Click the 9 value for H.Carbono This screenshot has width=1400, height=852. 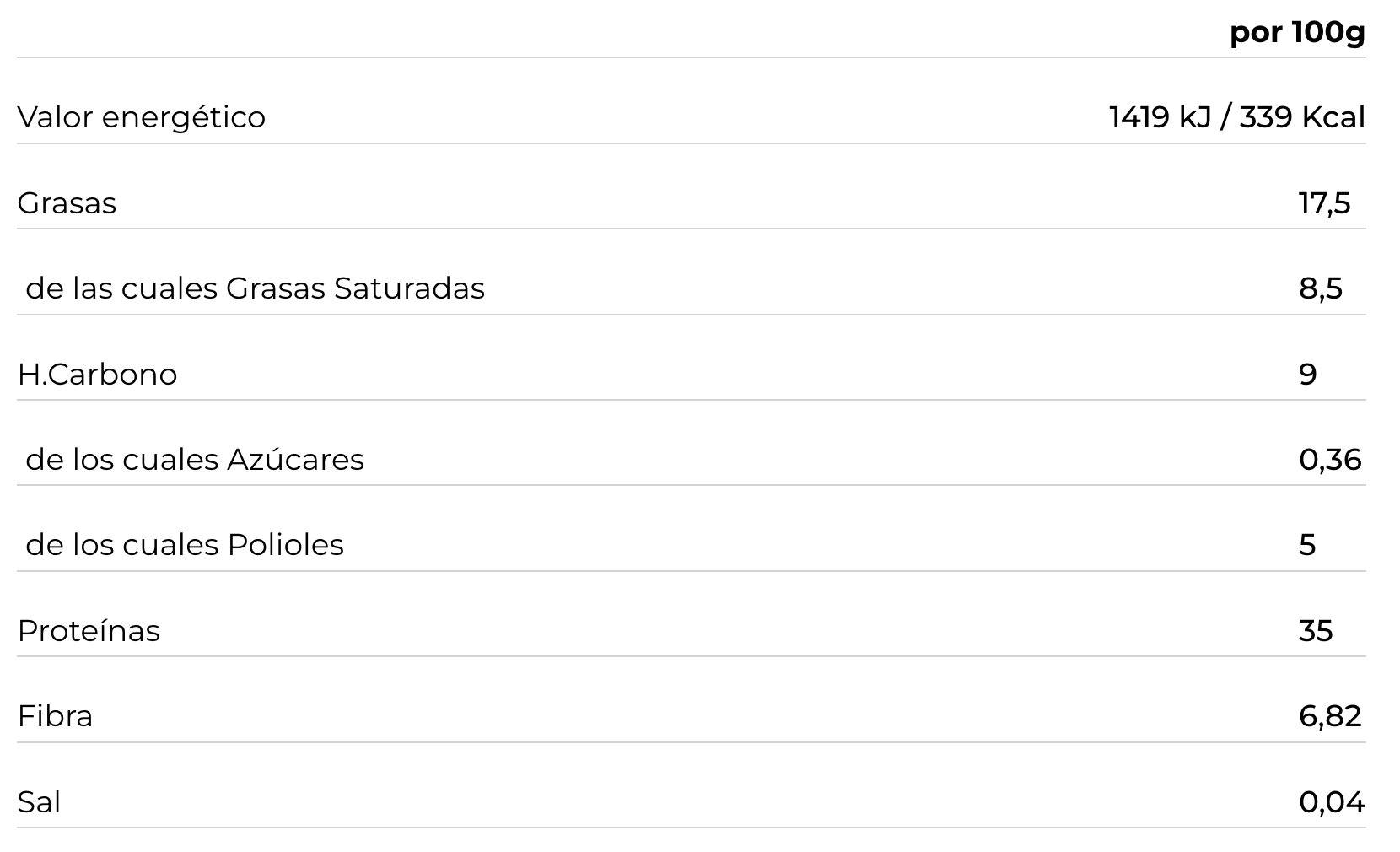tap(1307, 375)
